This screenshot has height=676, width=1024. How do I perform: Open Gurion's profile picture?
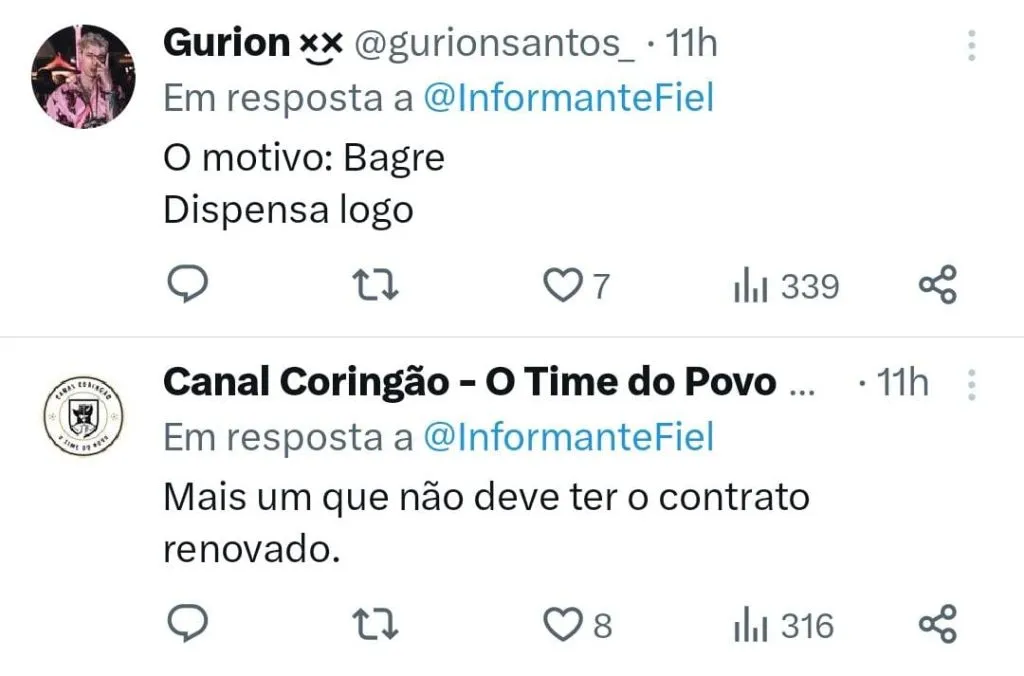[82, 77]
